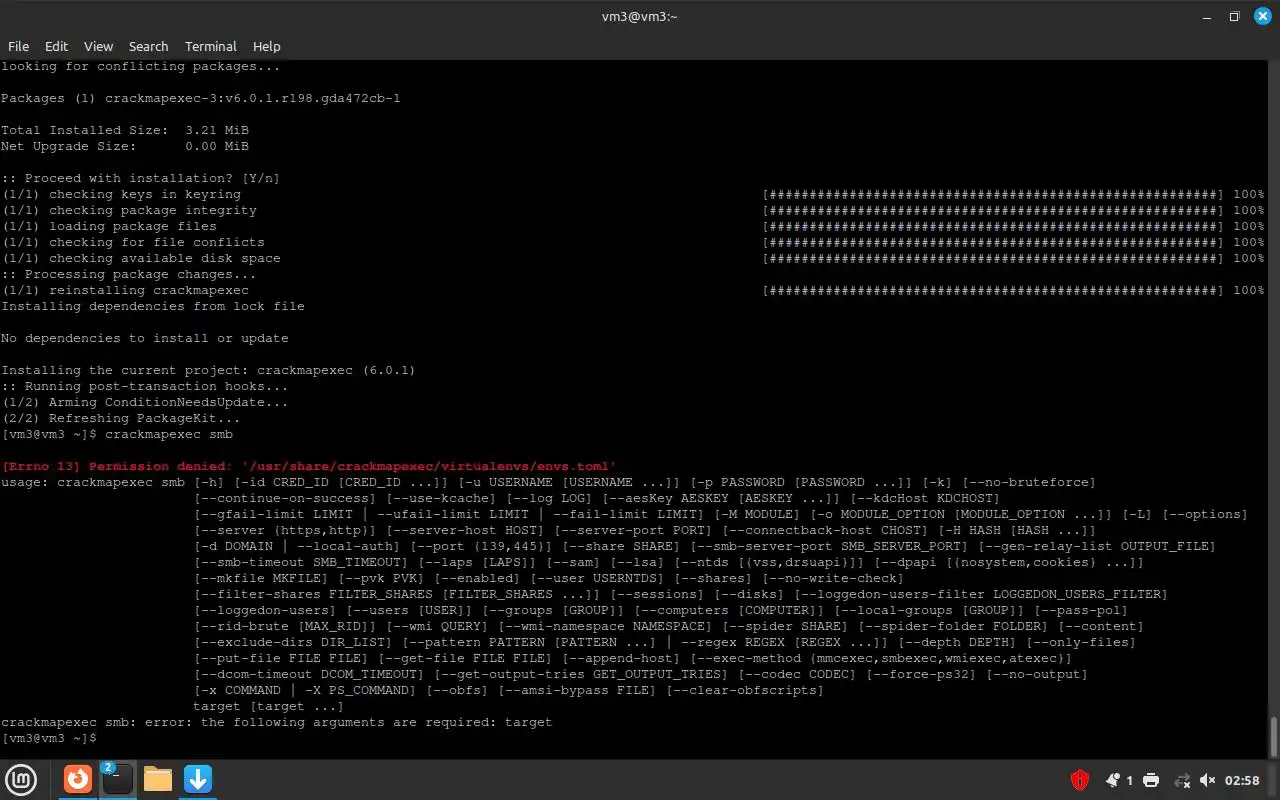Viewport: 1280px width, 800px height.
Task: Click 'No dependencies to install or update' line
Action: coord(145,338)
